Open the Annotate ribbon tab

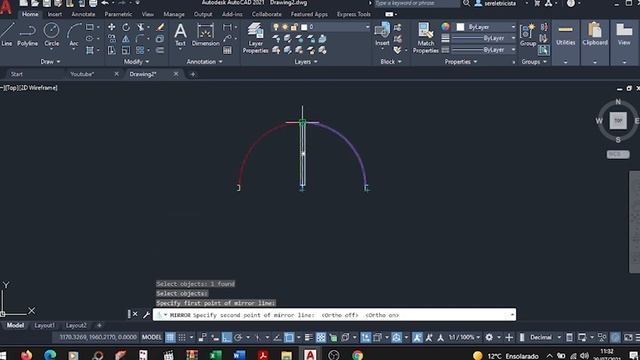click(83, 14)
